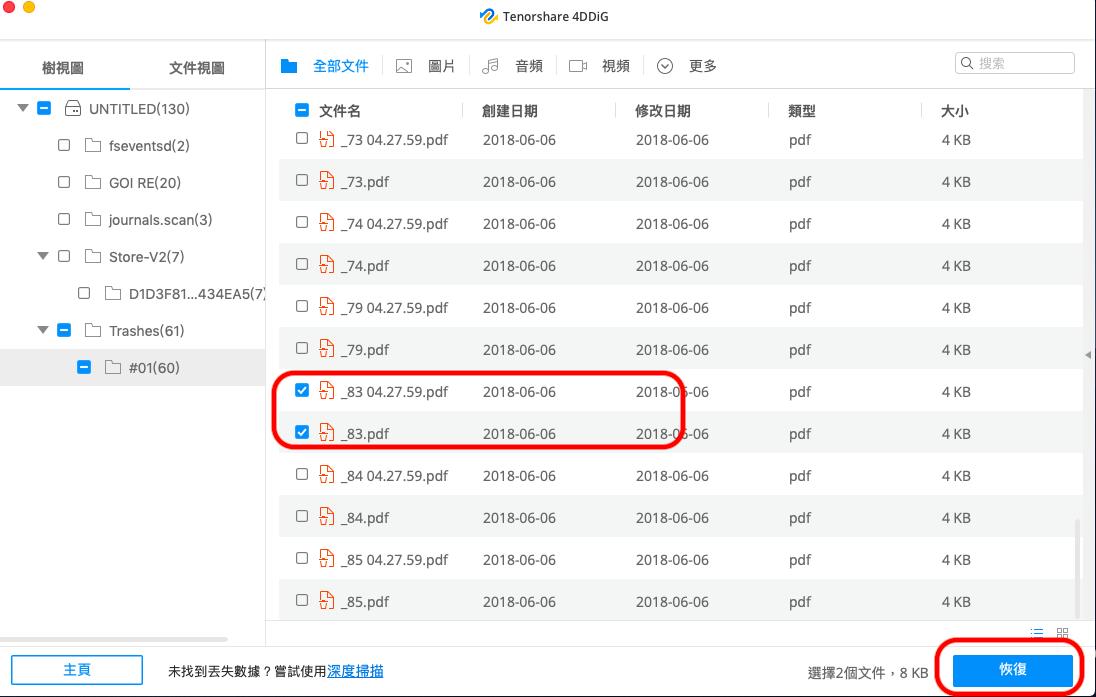The width and height of the screenshot is (1096, 697).
Task: Select the Video (視頻) filter
Action: [x=616, y=66]
